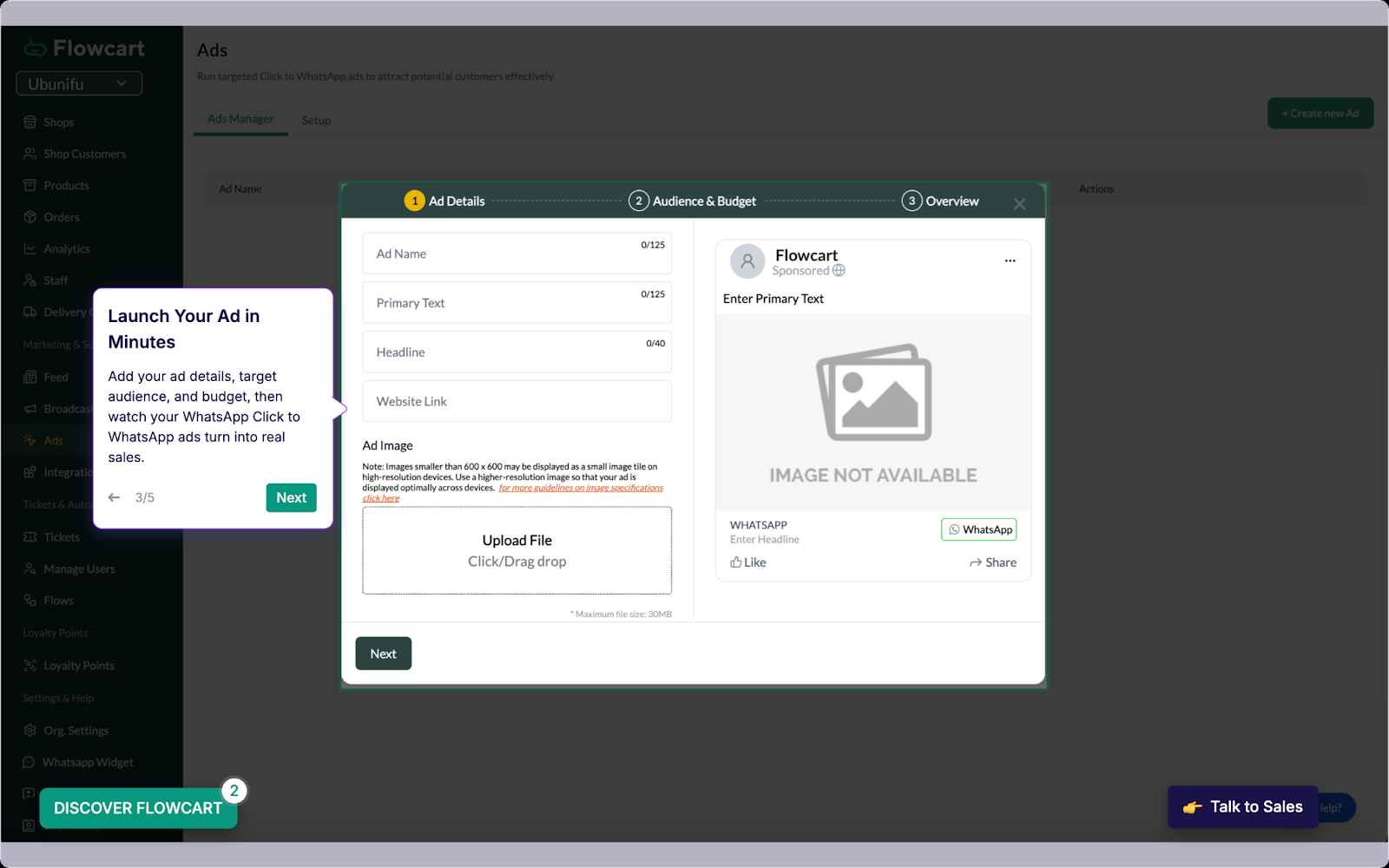The height and width of the screenshot is (868, 1389).
Task: Open Shop Customers icon in sidebar
Action: 30,154
